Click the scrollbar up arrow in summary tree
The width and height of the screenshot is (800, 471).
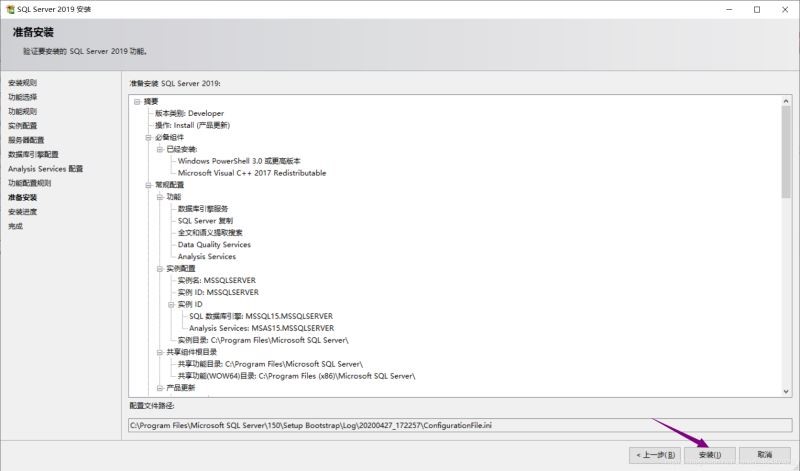pos(788,101)
